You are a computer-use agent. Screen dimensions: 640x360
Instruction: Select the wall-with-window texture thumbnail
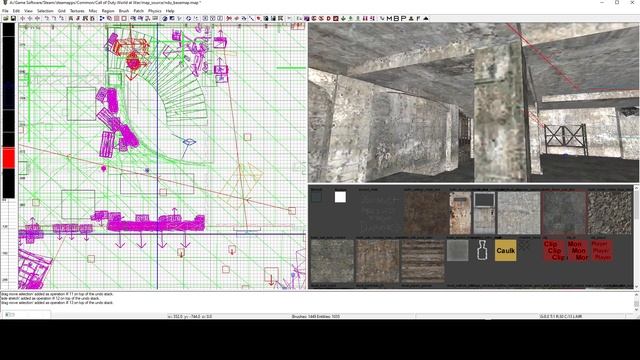coord(484,213)
